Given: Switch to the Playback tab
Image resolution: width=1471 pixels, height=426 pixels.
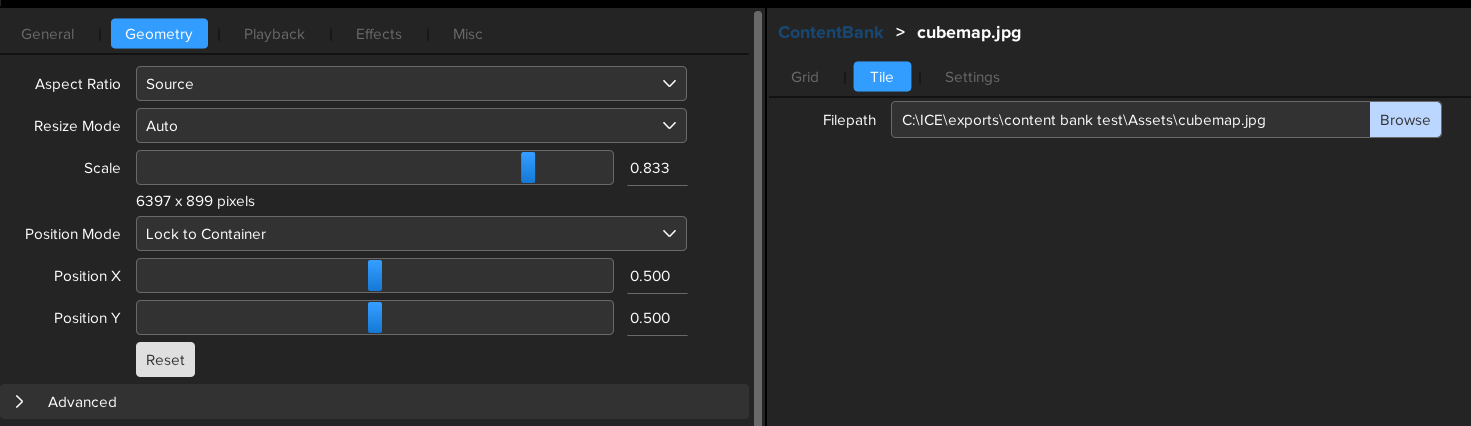Looking at the screenshot, I should pyautogui.click(x=274, y=34).
